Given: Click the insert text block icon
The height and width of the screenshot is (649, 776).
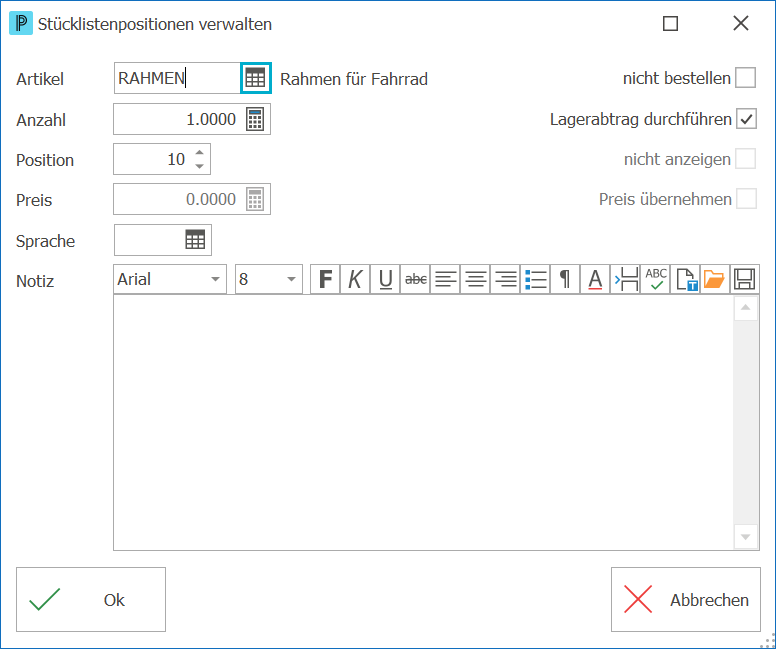Looking at the screenshot, I should coord(625,279).
